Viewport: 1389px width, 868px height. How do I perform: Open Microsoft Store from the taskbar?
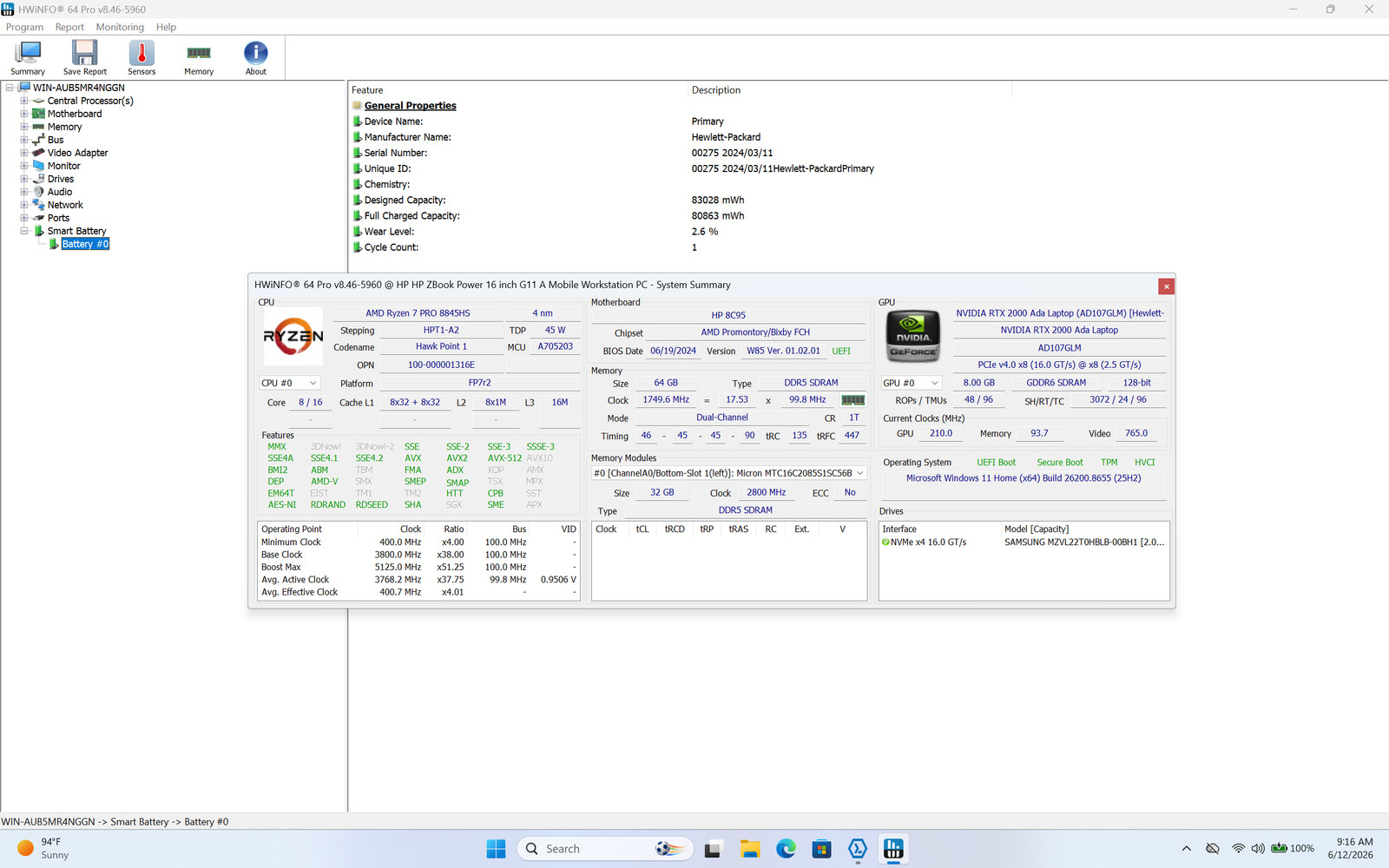(821, 849)
